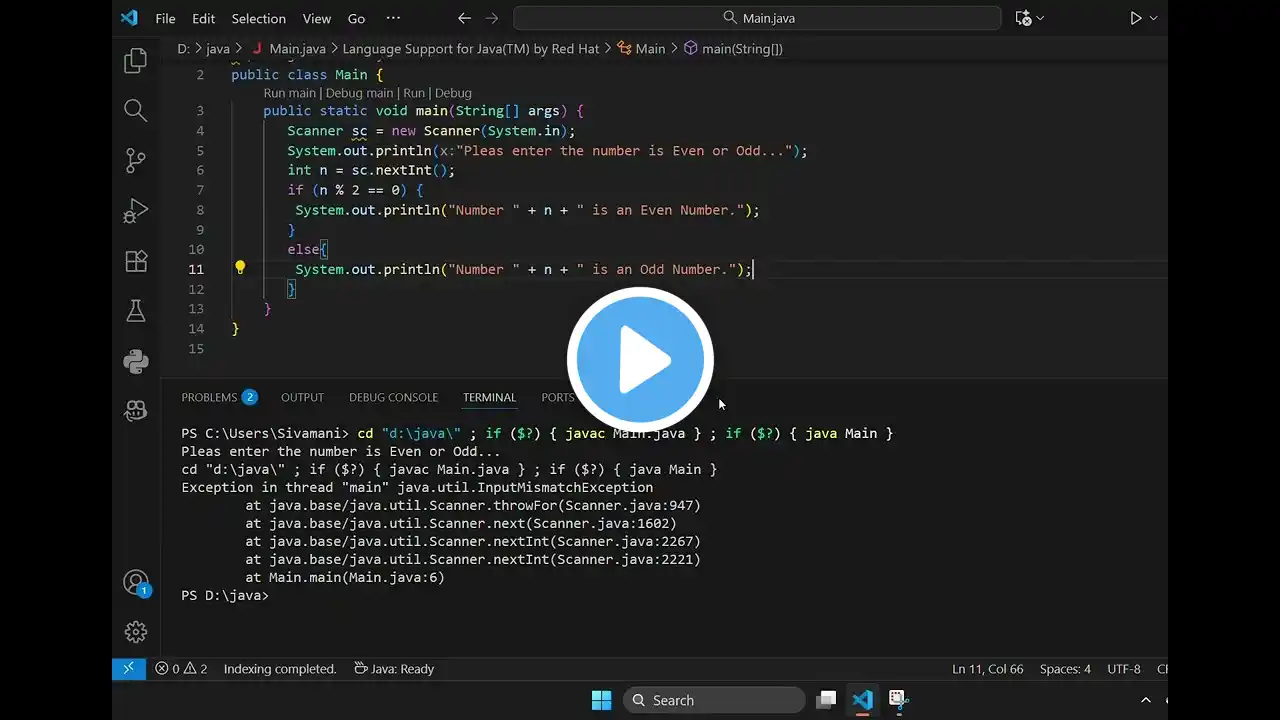This screenshot has width=1280, height=720.
Task: Open the Testing flask icon view
Action: point(136,311)
